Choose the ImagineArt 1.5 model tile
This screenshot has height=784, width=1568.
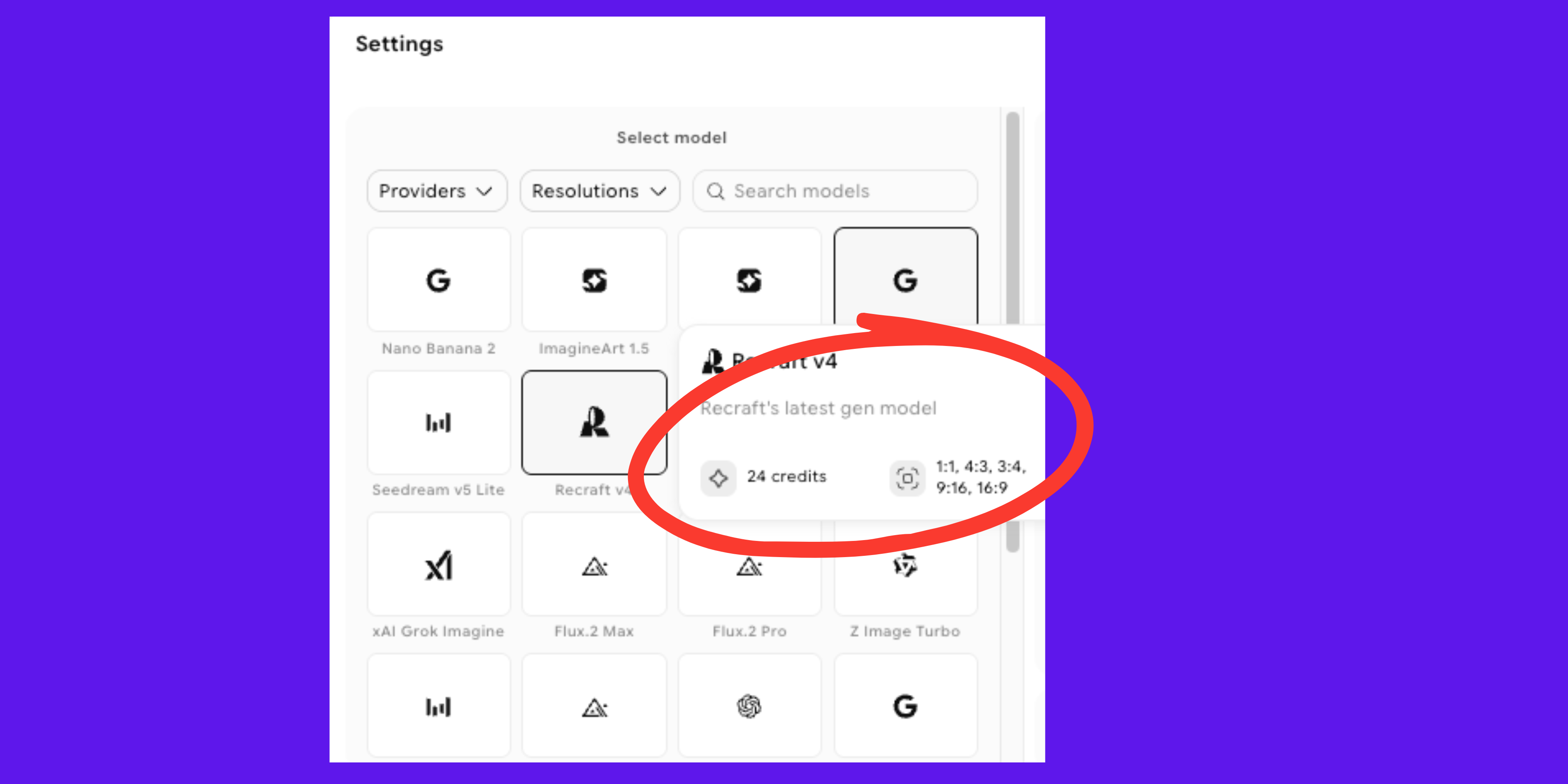click(594, 280)
